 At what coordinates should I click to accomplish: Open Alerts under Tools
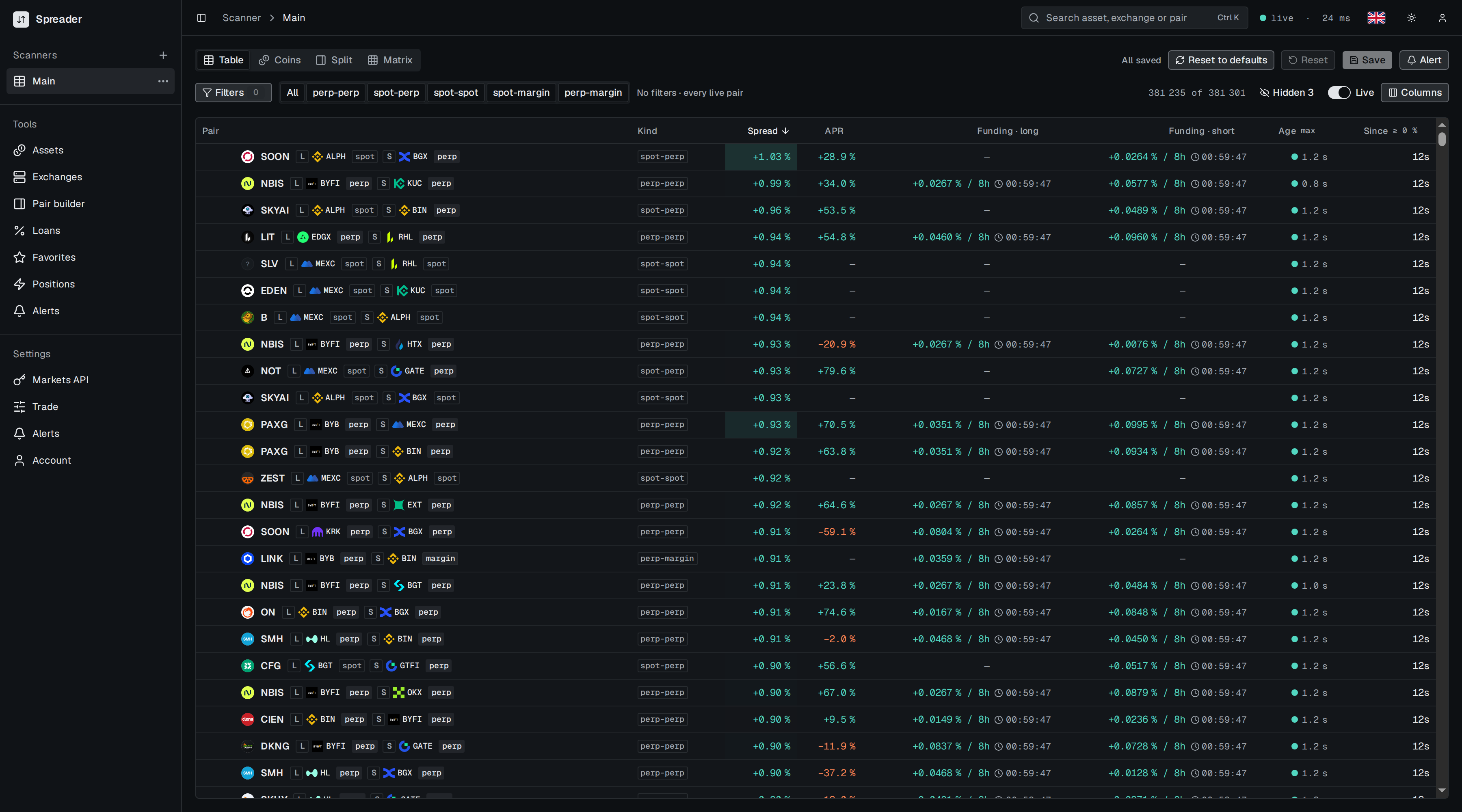91,311
